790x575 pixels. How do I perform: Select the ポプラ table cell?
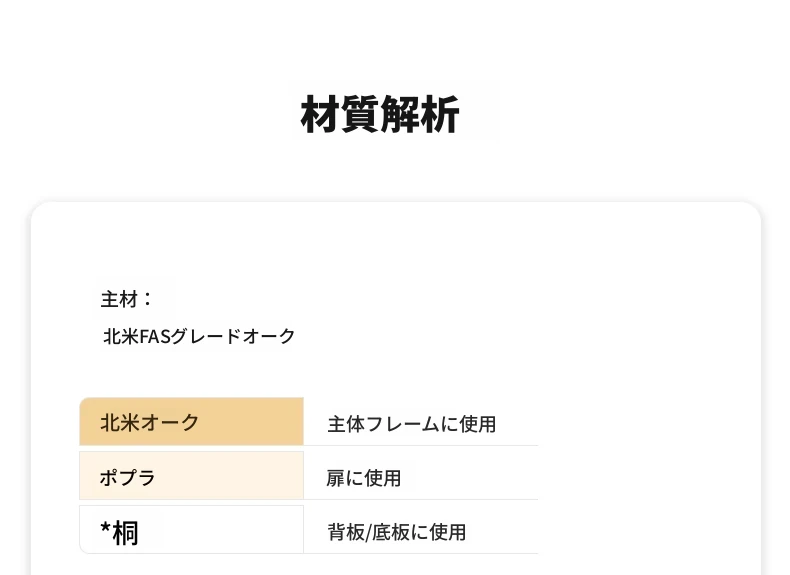click(191, 476)
